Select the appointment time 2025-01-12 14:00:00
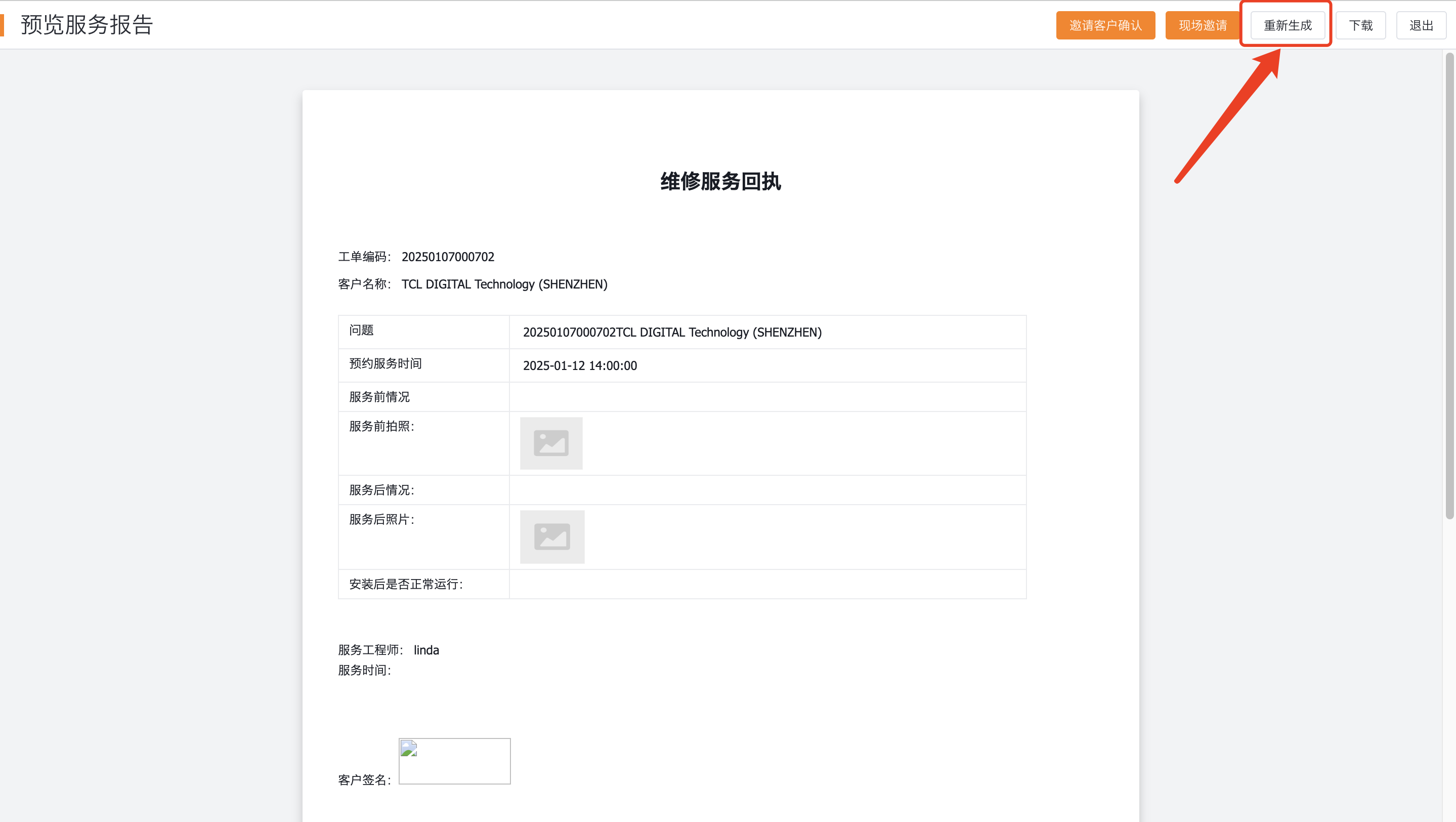 [580, 366]
